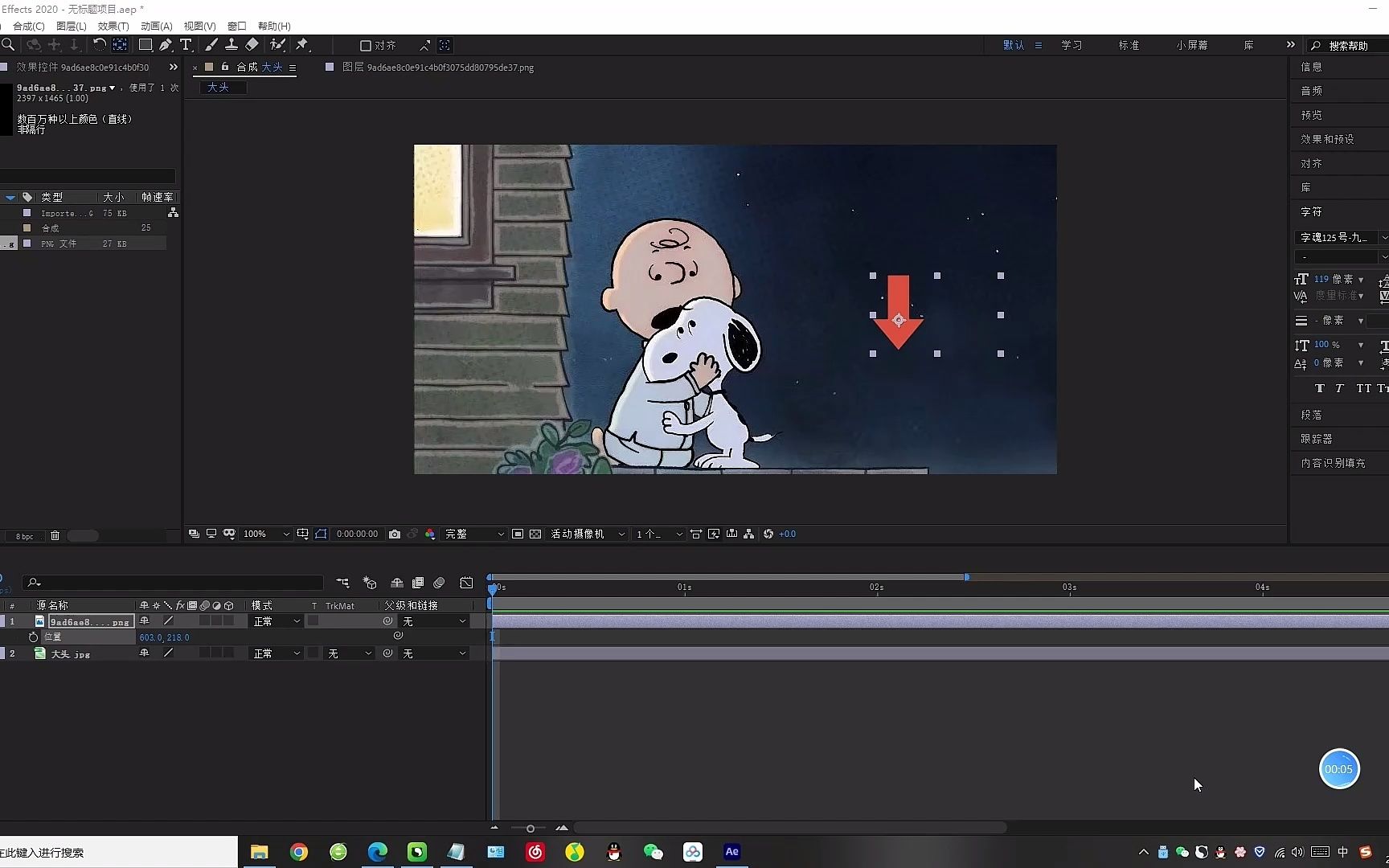Click the current time indicator playhead
The width and height of the screenshot is (1389, 868).
tap(493, 588)
